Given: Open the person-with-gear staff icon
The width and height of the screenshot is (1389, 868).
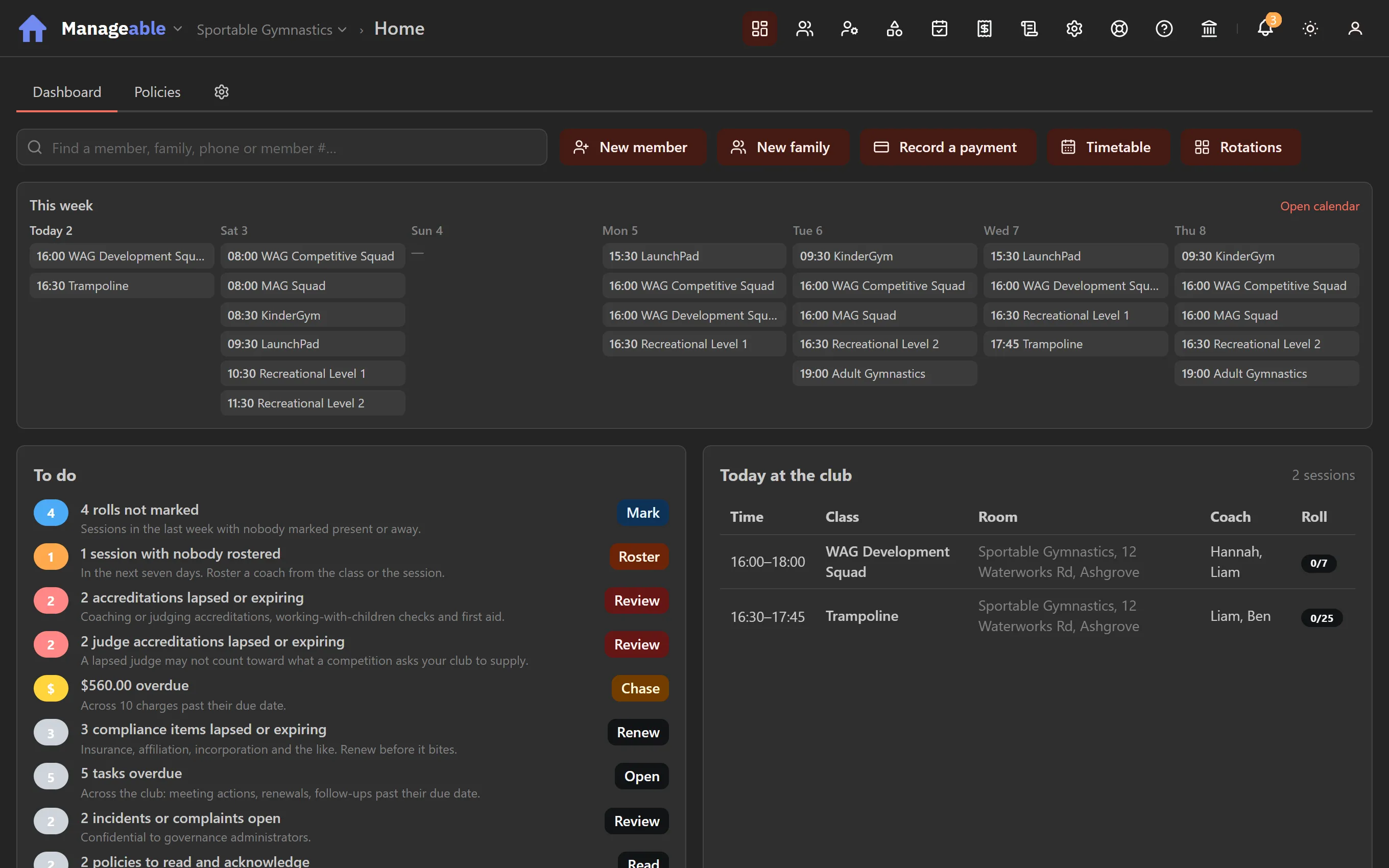Looking at the screenshot, I should point(849,29).
